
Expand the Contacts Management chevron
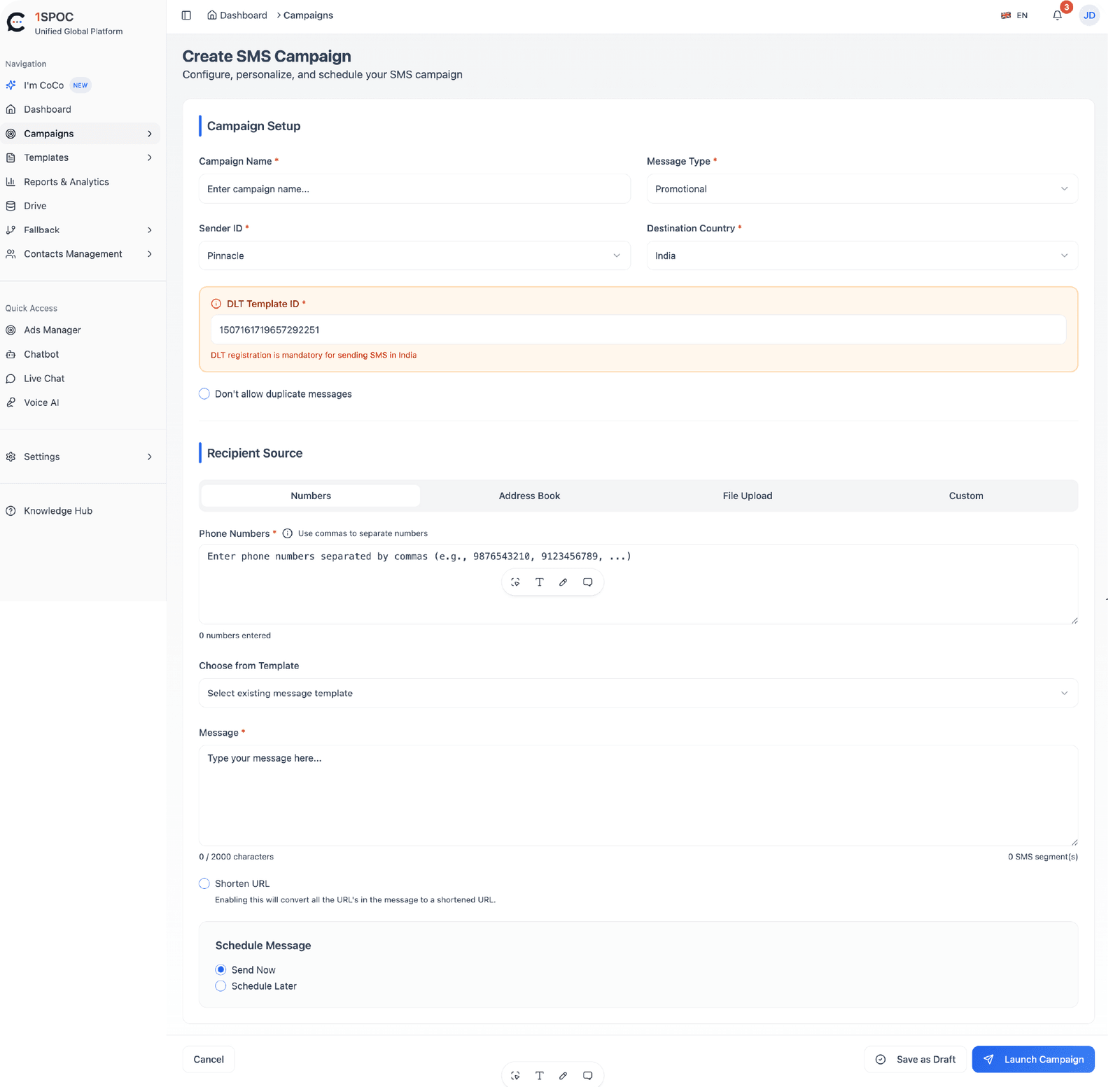click(x=149, y=254)
